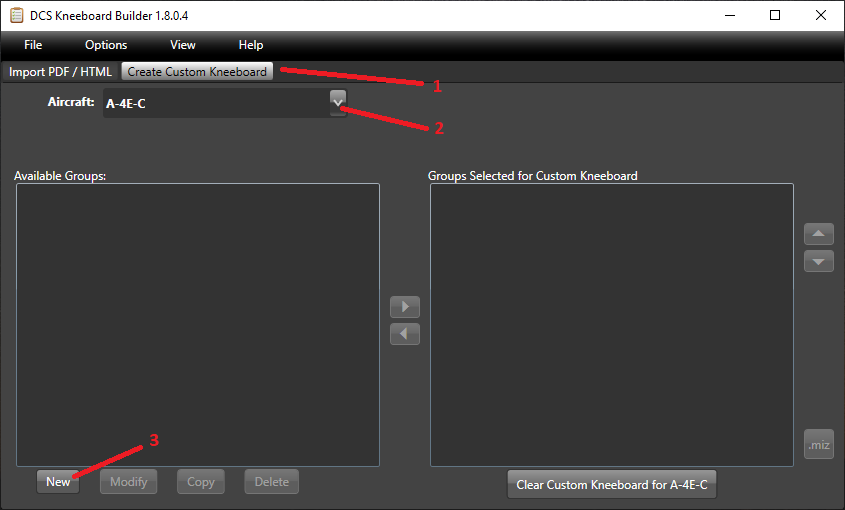Minimize the DCS Kneeboard Builder window
Viewport: 845px width, 510px height.
point(730,15)
